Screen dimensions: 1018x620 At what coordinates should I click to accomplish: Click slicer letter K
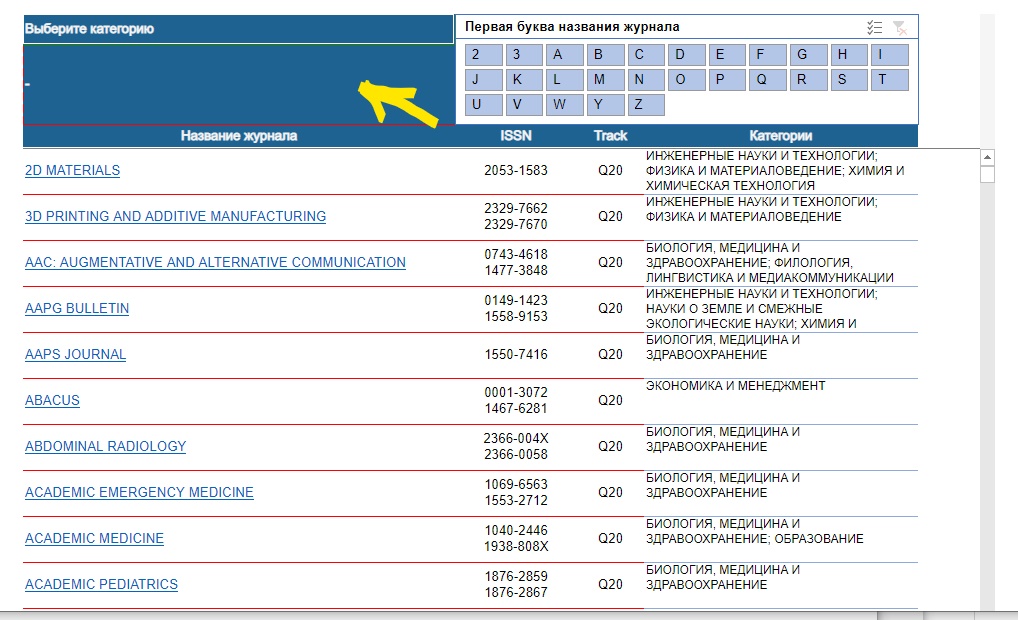524,80
